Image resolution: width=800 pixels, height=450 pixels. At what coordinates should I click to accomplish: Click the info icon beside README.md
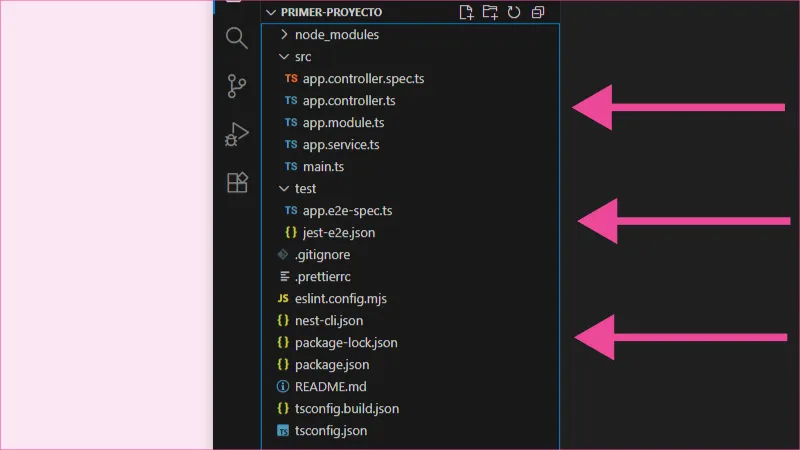click(x=283, y=386)
